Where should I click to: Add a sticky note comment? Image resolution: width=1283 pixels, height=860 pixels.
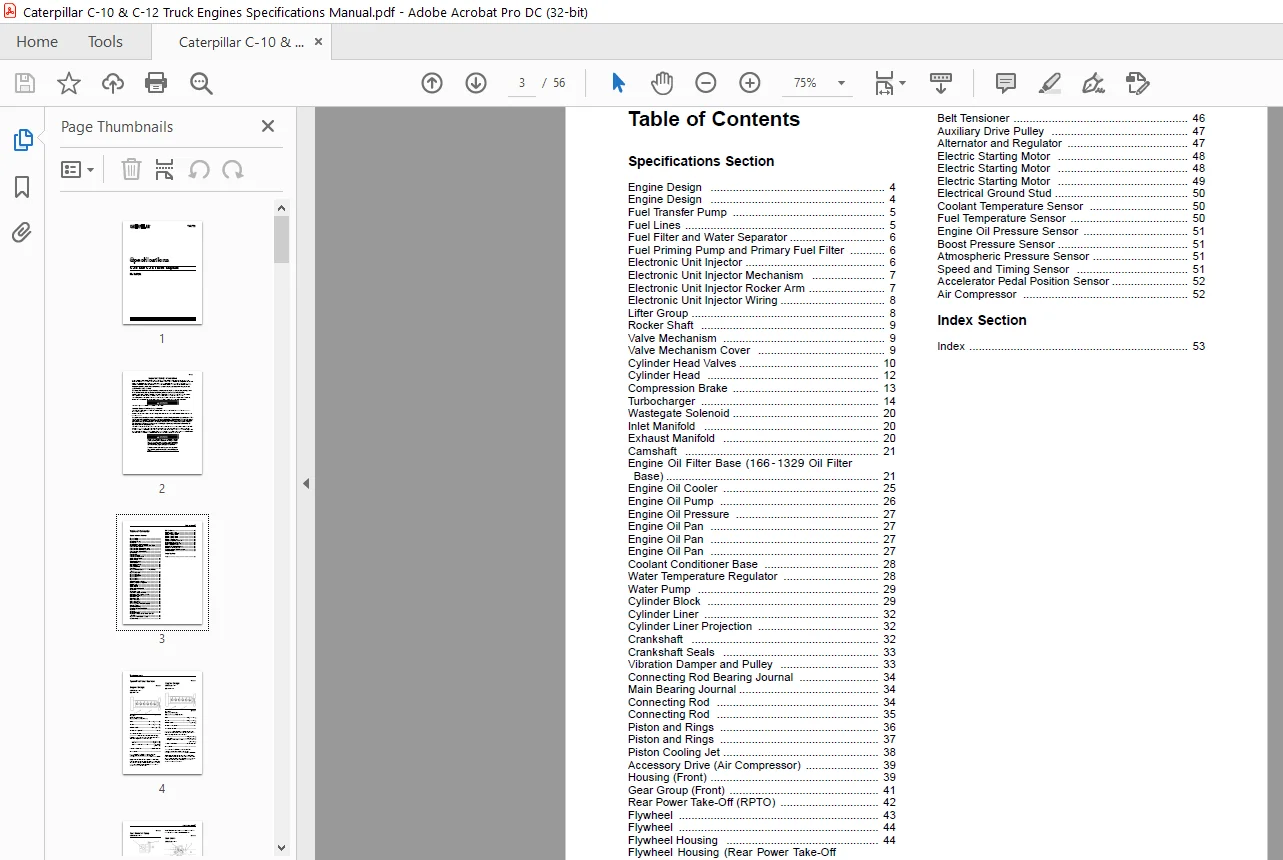click(1006, 83)
